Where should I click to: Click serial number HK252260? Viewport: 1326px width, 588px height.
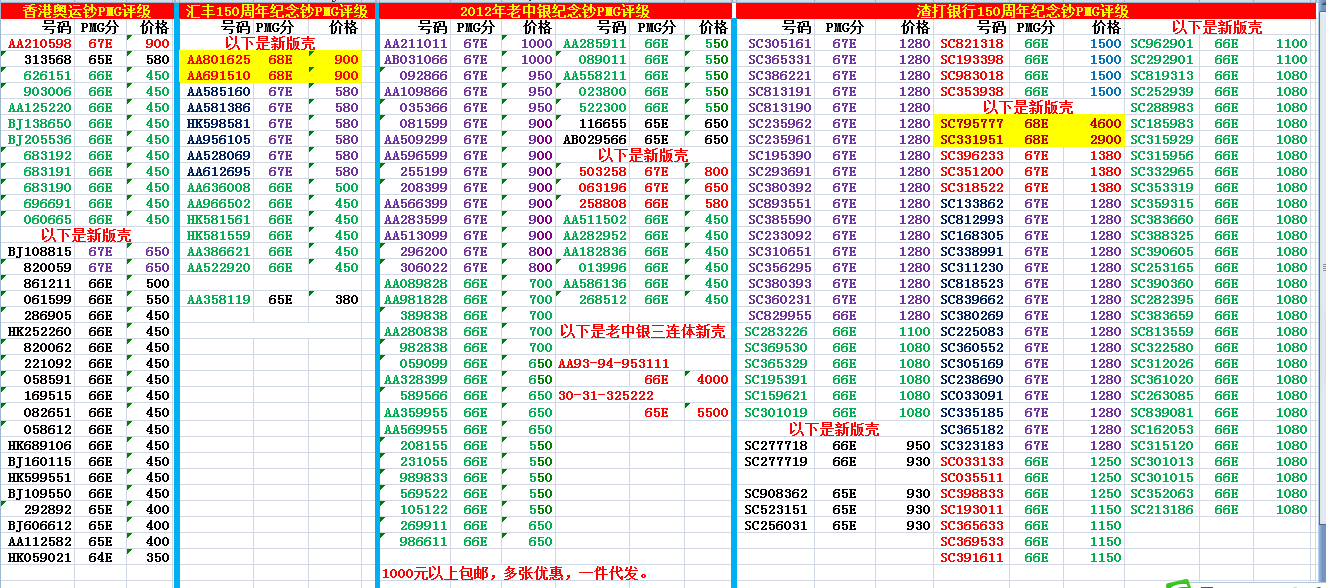coord(40,332)
